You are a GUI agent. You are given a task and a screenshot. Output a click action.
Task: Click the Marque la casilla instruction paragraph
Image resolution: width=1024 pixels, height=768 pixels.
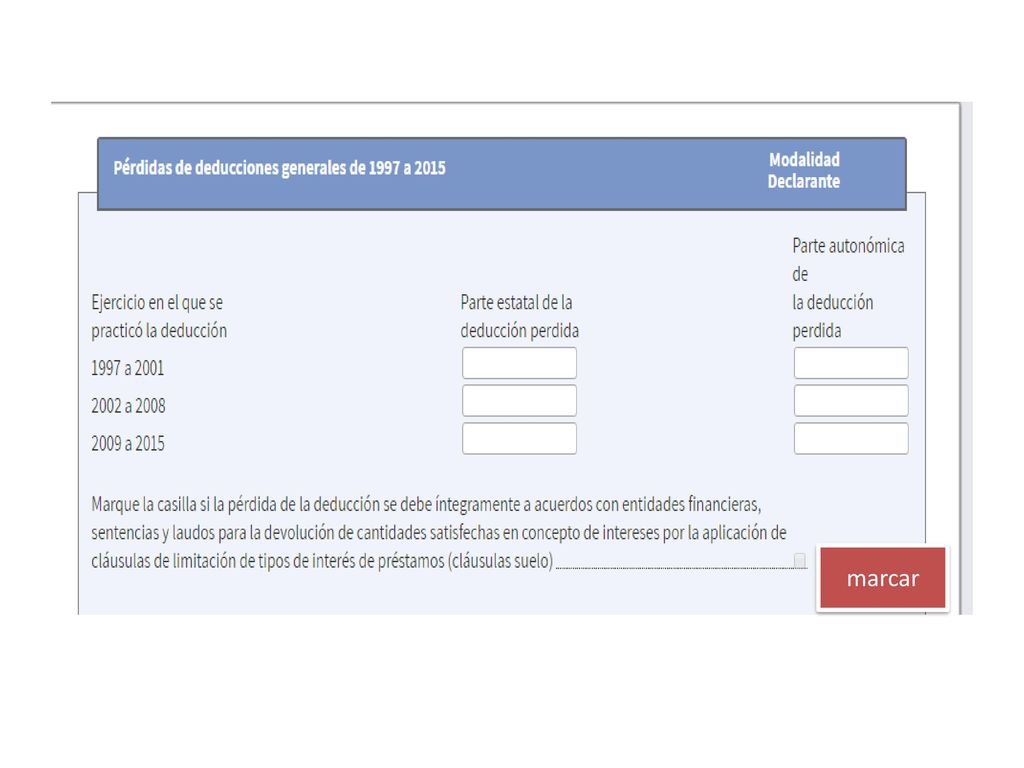pos(439,532)
